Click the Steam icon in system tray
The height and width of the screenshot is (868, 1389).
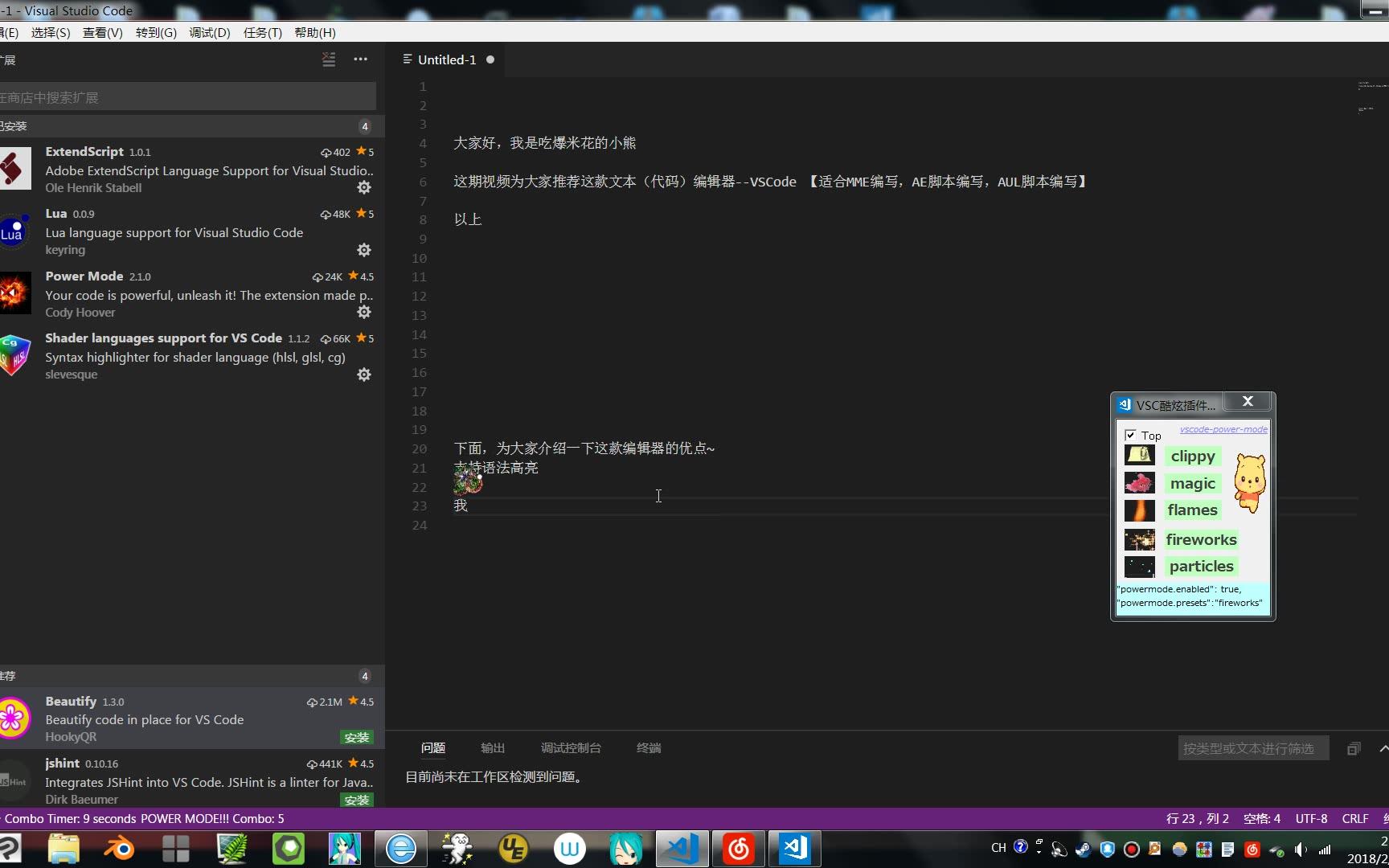coord(1084,849)
